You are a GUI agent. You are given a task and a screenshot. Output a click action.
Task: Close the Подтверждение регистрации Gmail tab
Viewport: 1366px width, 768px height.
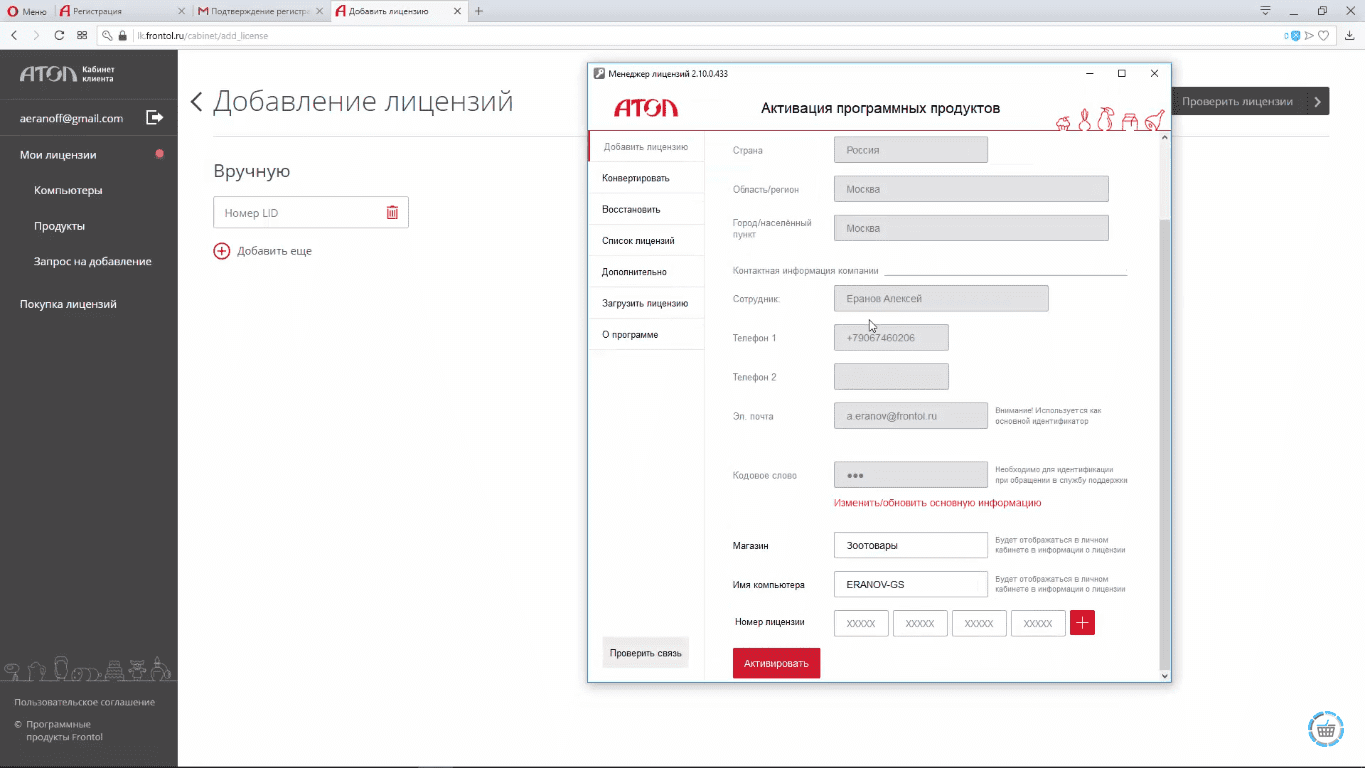(x=321, y=11)
